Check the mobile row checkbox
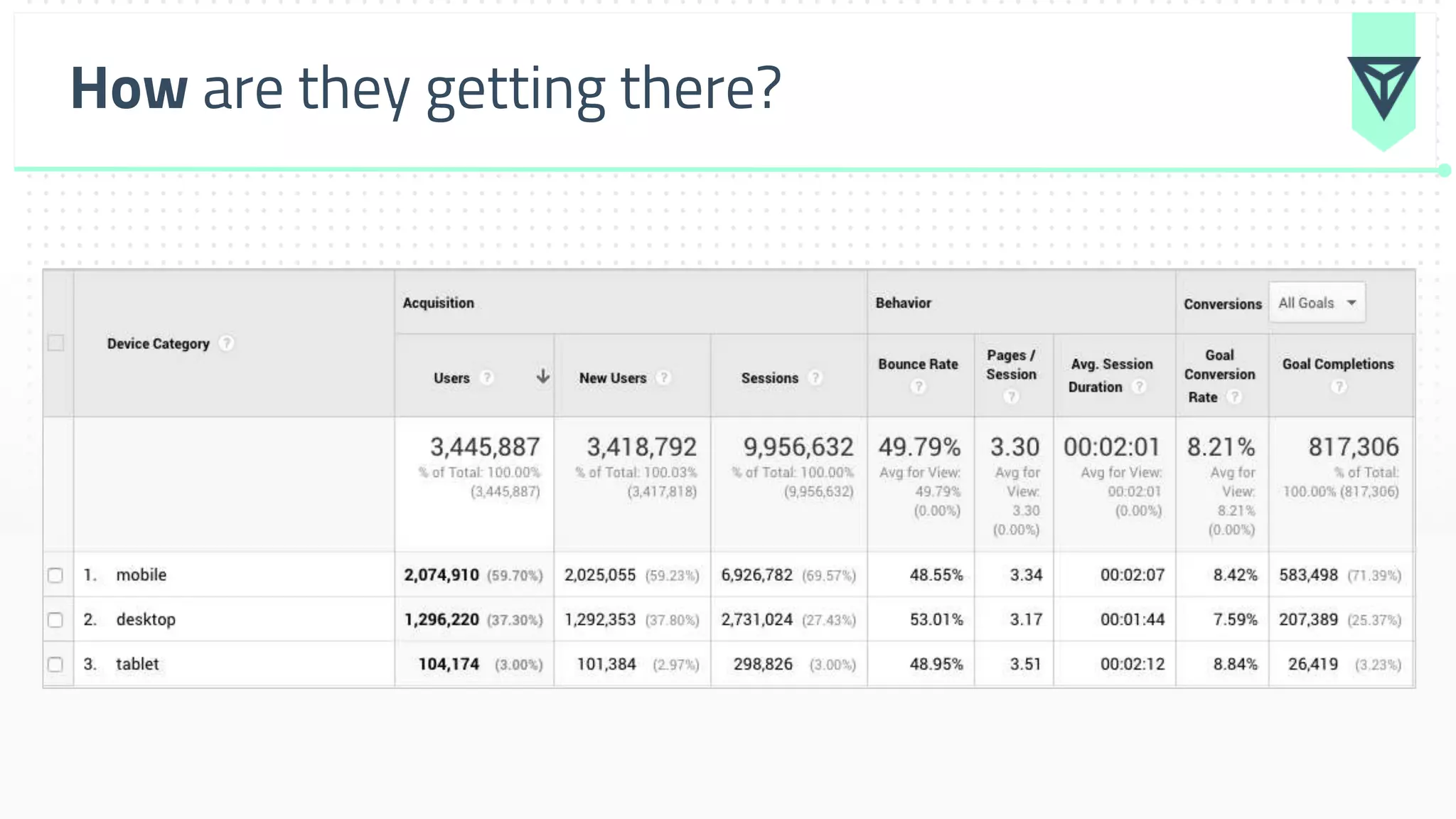 click(x=55, y=575)
